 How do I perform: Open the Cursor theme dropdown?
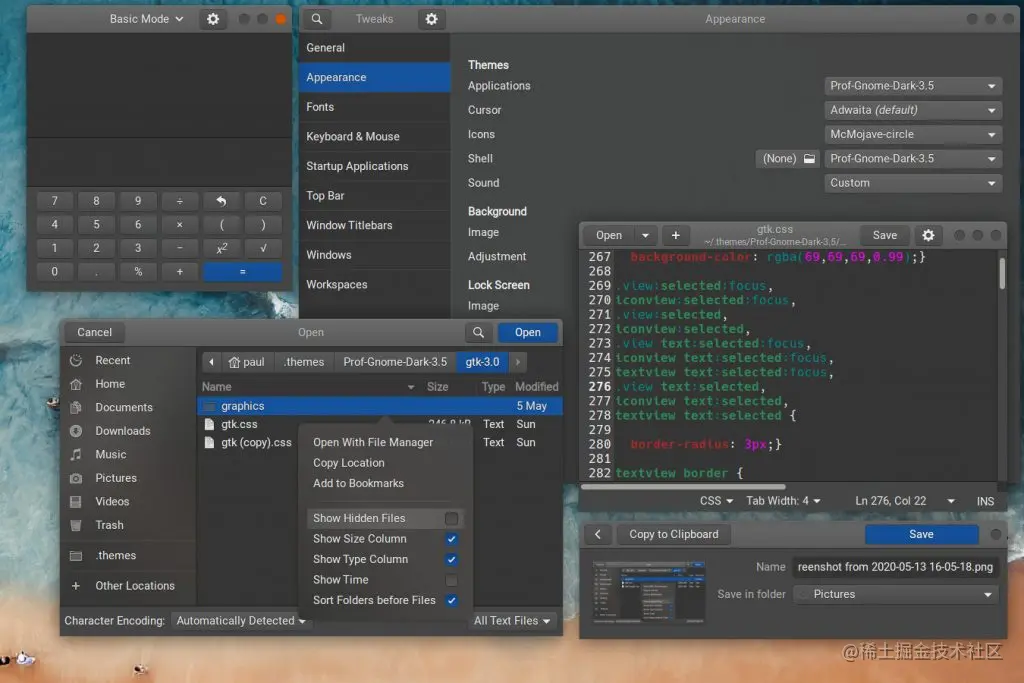[x=912, y=110]
